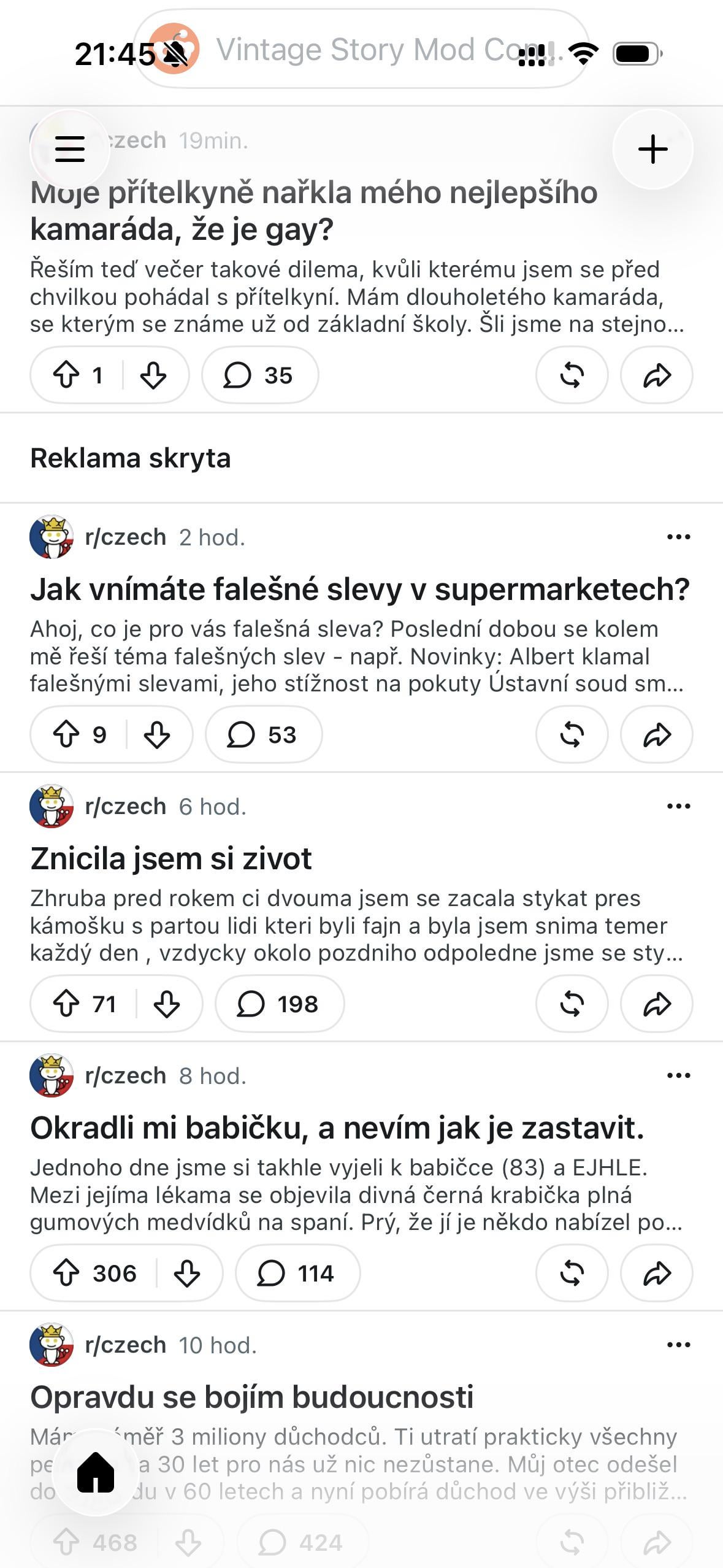Open options menu for Okradli mi babičku

678,1075
